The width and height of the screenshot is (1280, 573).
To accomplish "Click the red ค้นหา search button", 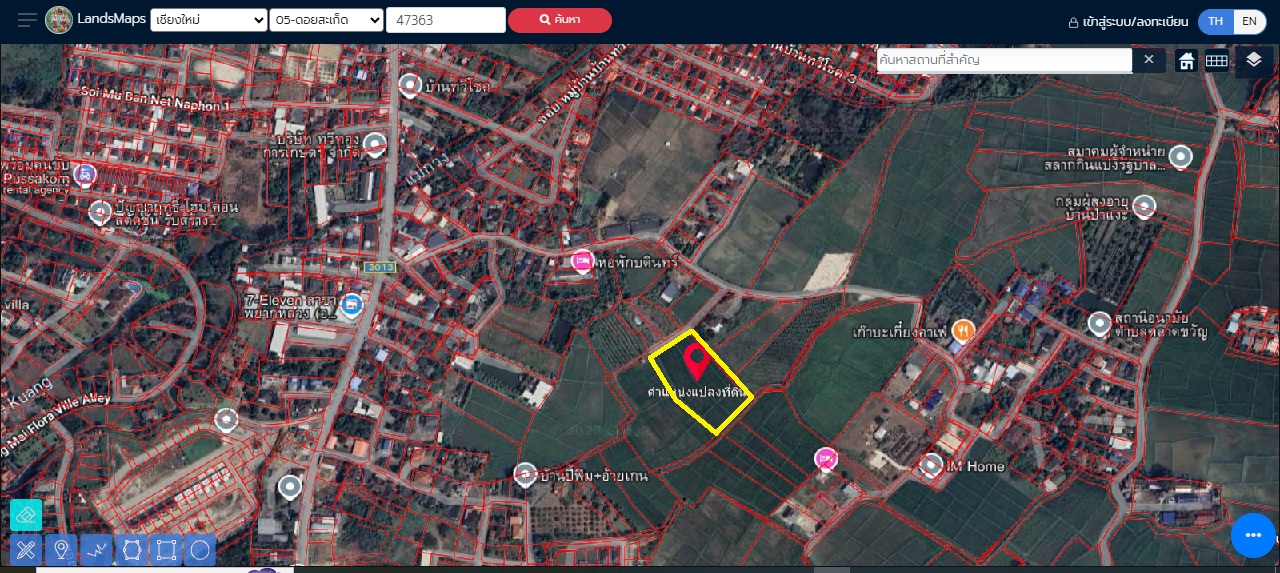I will [559, 20].
